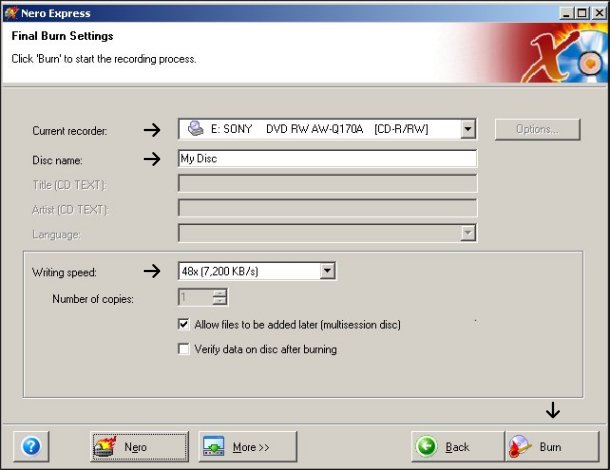Viewport: 610px width, 470px height.
Task: Click the disabled Options... button
Action: point(538,129)
